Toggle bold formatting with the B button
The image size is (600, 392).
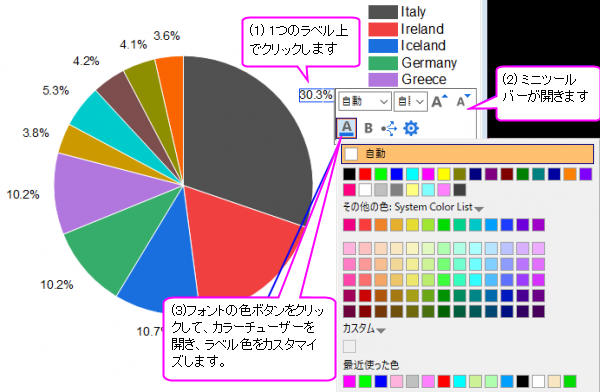(x=368, y=128)
